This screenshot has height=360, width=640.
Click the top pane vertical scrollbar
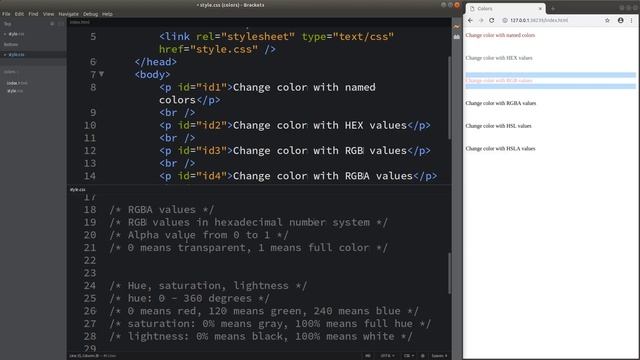449,97
